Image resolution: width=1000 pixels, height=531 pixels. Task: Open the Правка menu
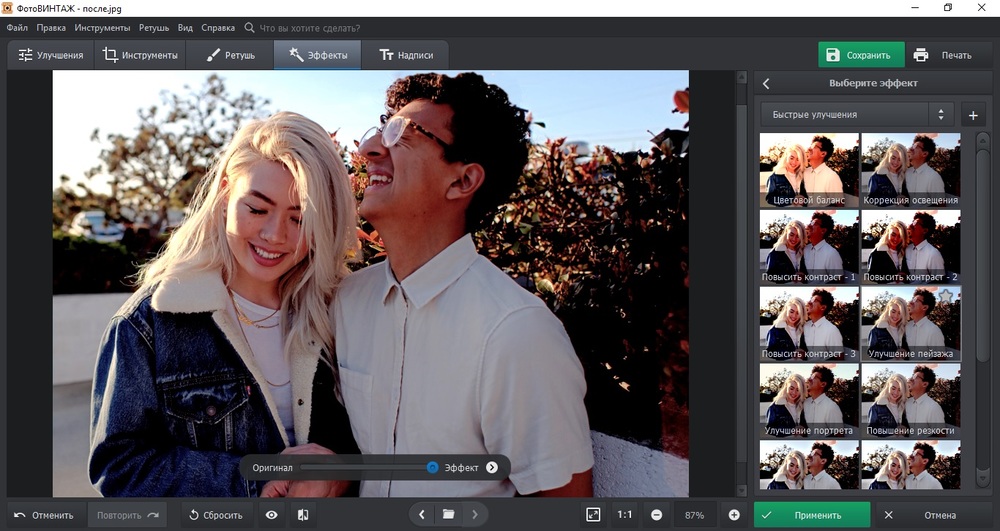[51, 28]
